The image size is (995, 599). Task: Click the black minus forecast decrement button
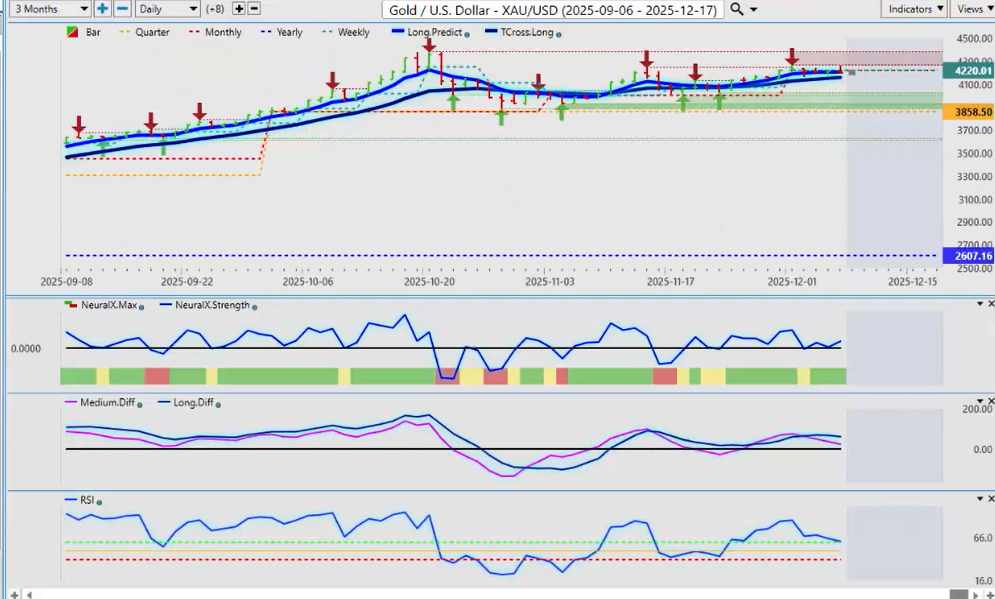(254, 9)
